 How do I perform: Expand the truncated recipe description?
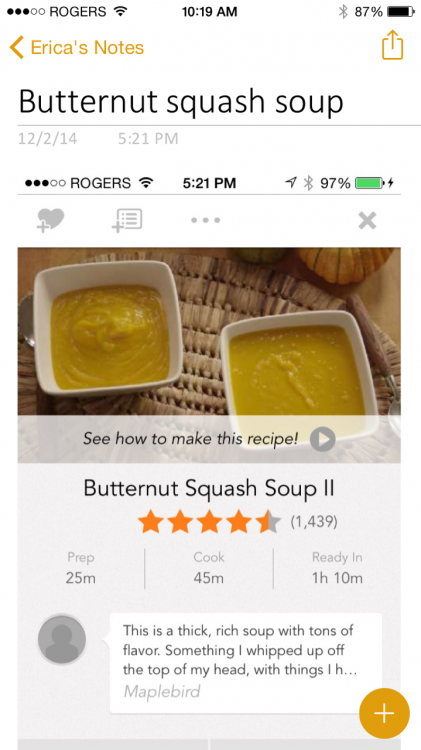click(240, 650)
